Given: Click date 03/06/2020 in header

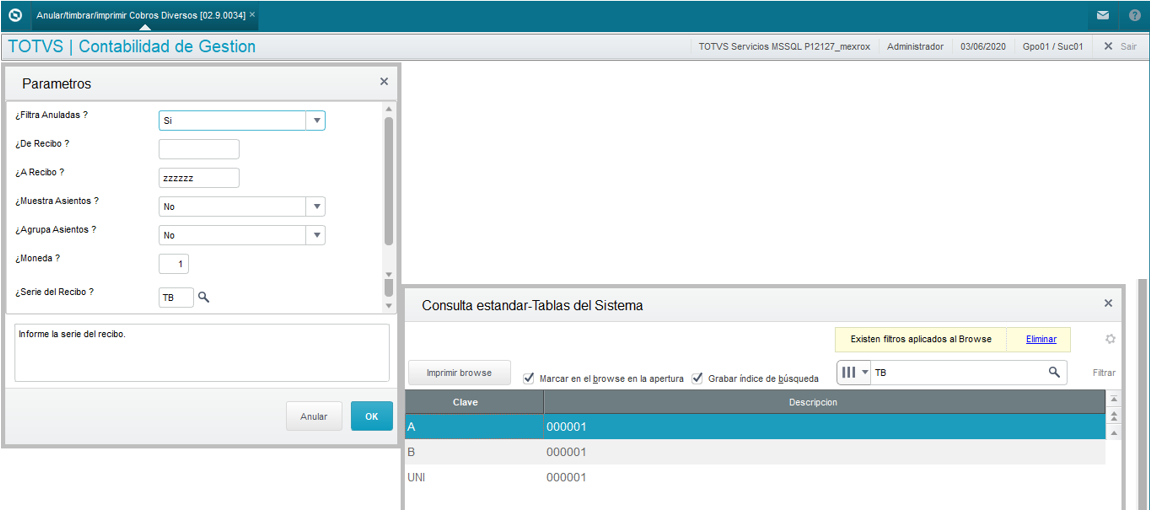Looking at the screenshot, I should coord(983,46).
